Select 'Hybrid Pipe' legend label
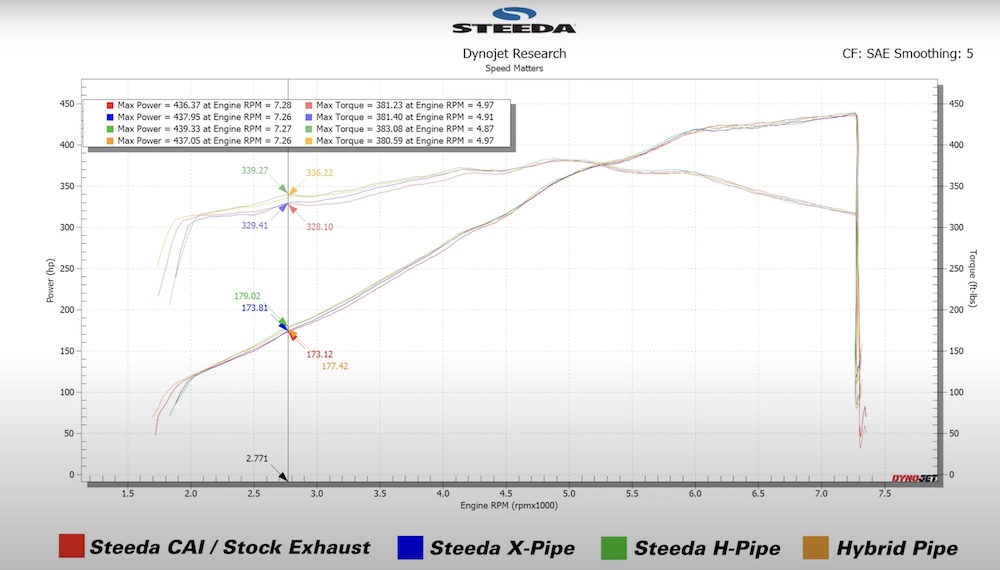The width and height of the screenshot is (1000, 570). click(x=897, y=548)
